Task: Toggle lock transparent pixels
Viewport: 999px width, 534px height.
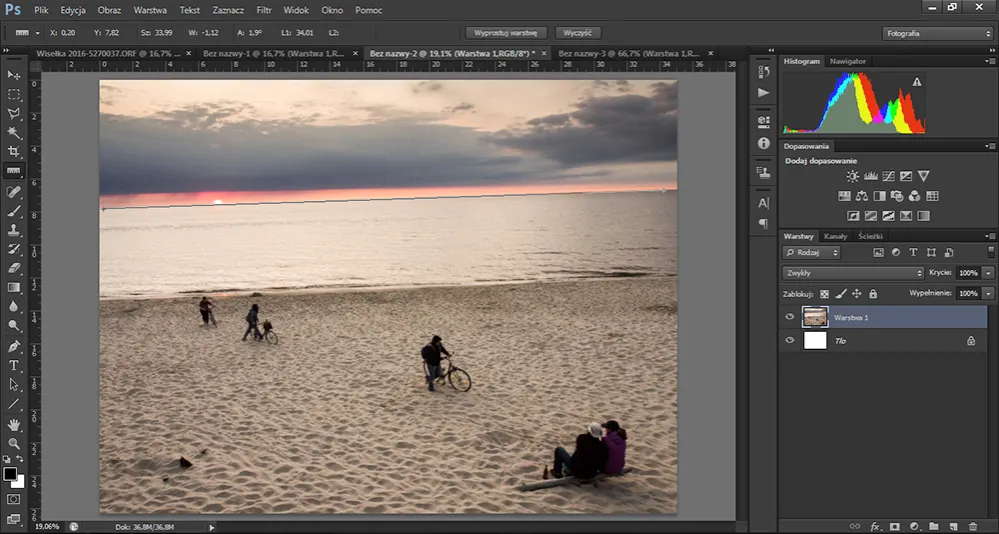Action: [x=824, y=294]
